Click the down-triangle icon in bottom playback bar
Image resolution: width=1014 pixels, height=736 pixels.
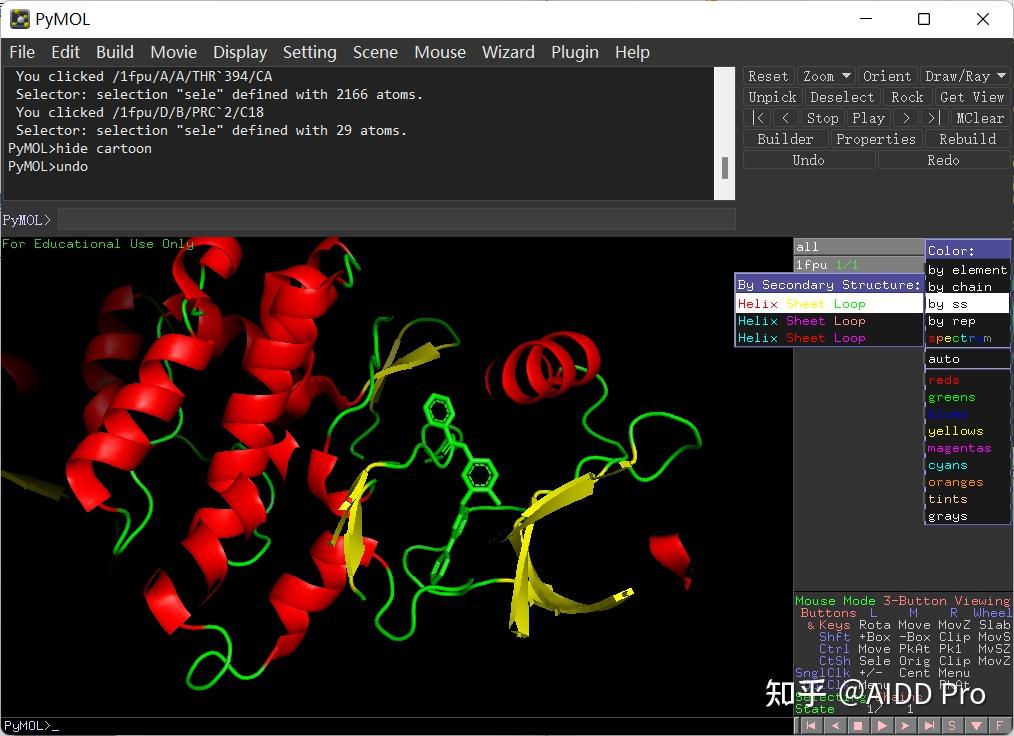pyautogui.click(x=976, y=725)
